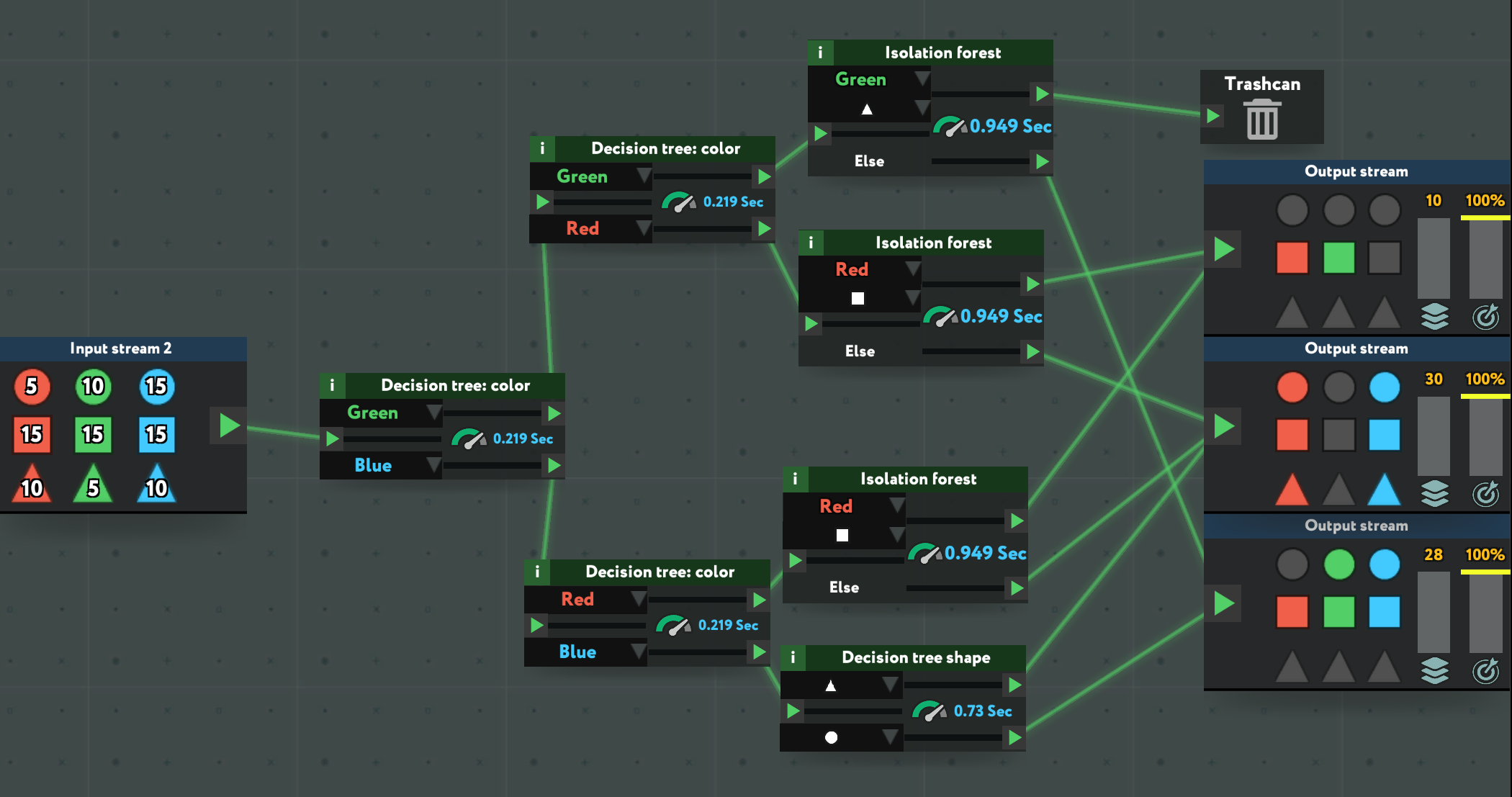Click info icon on top Isolation forest node
Viewport: 1512px width, 797px height.
pyautogui.click(x=820, y=53)
